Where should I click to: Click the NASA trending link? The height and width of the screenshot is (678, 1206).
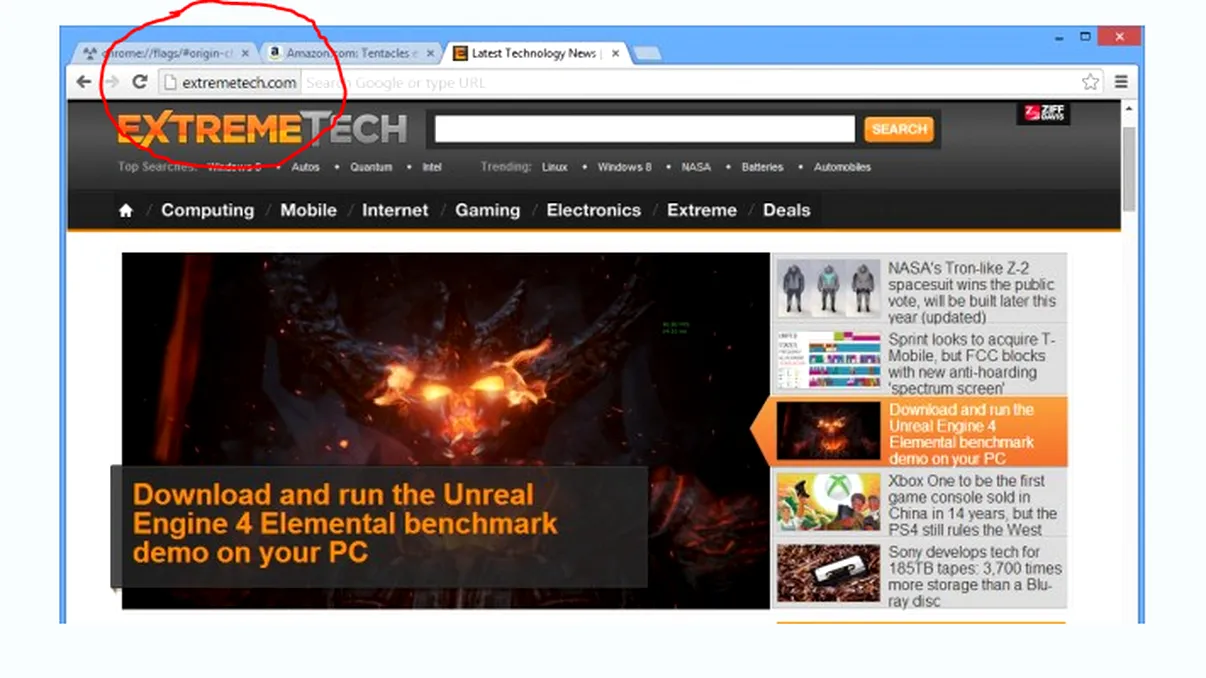(x=696, y=167)
